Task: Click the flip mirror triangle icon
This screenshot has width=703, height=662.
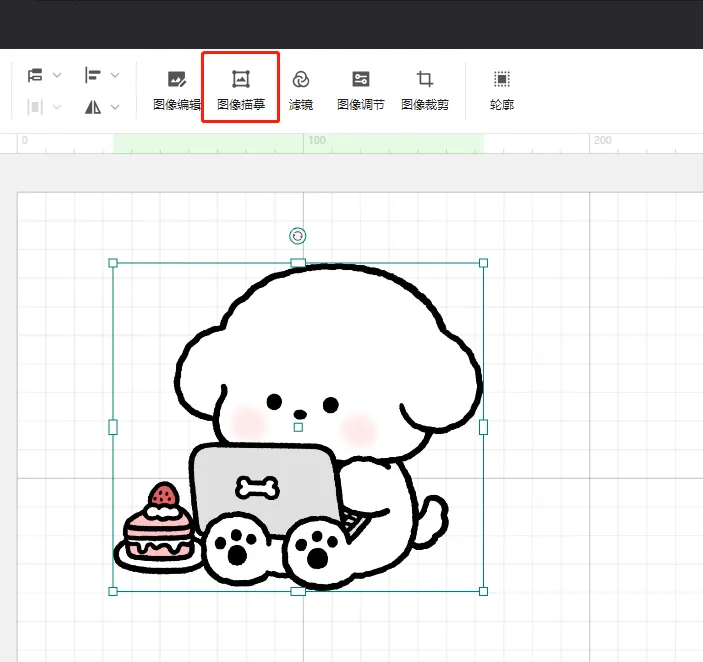Action: 93,106
